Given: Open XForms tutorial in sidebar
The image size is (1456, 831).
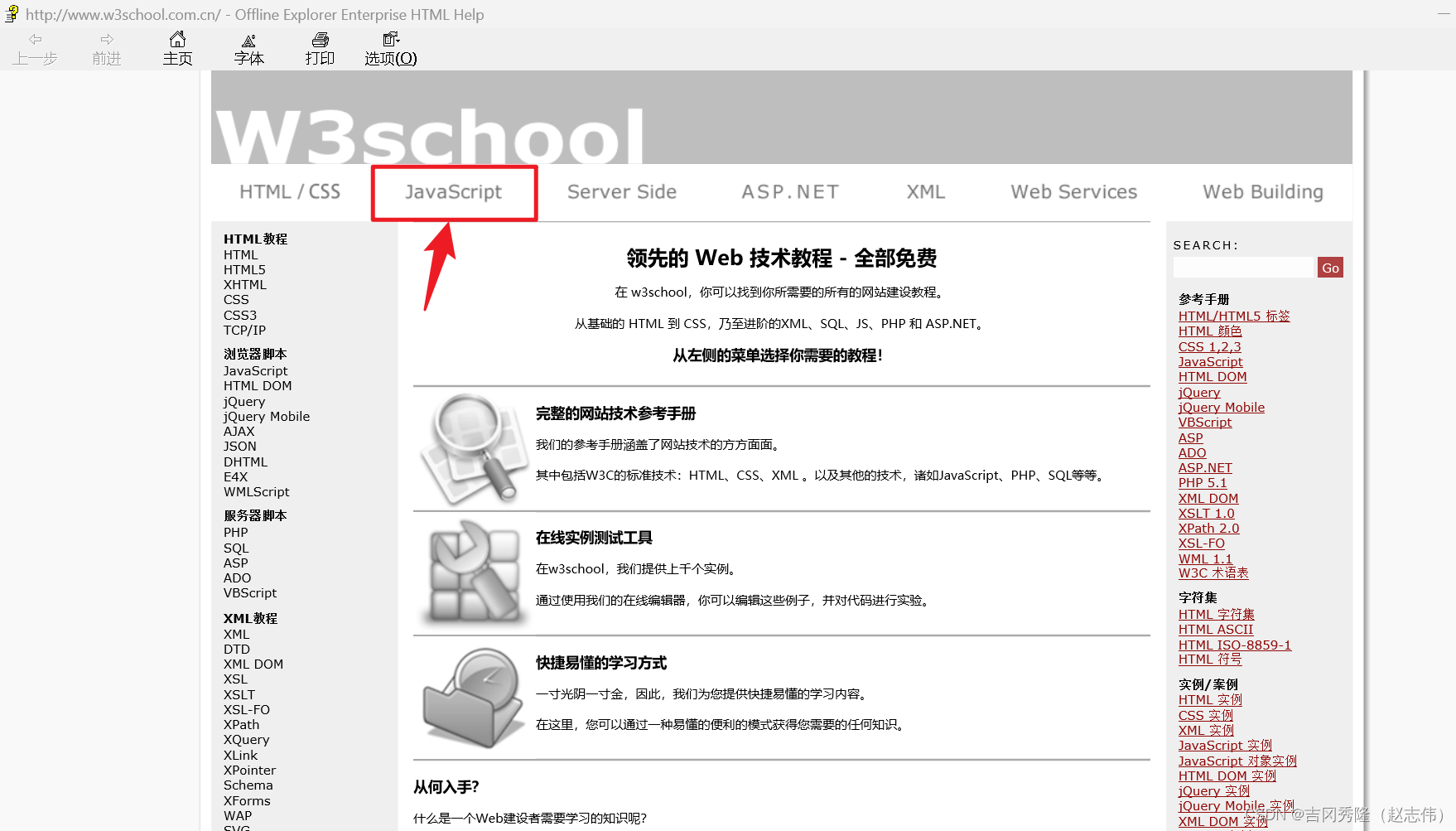Looking at the screenshot, I should (x=247, y=801).
